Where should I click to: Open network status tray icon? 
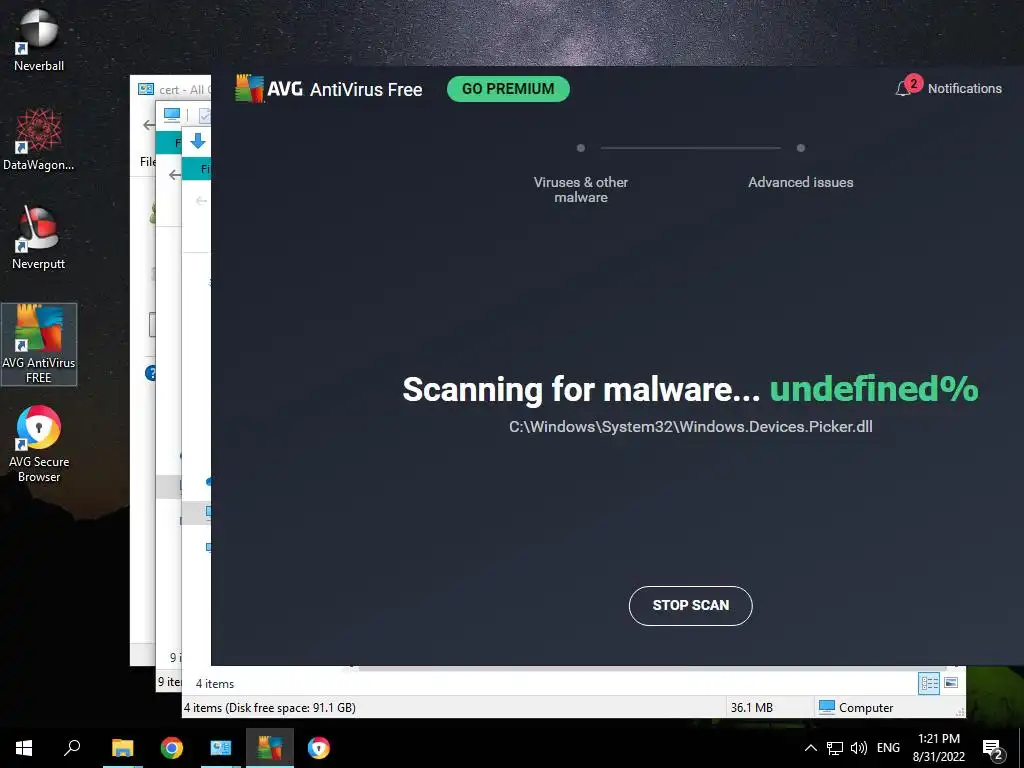835,748
